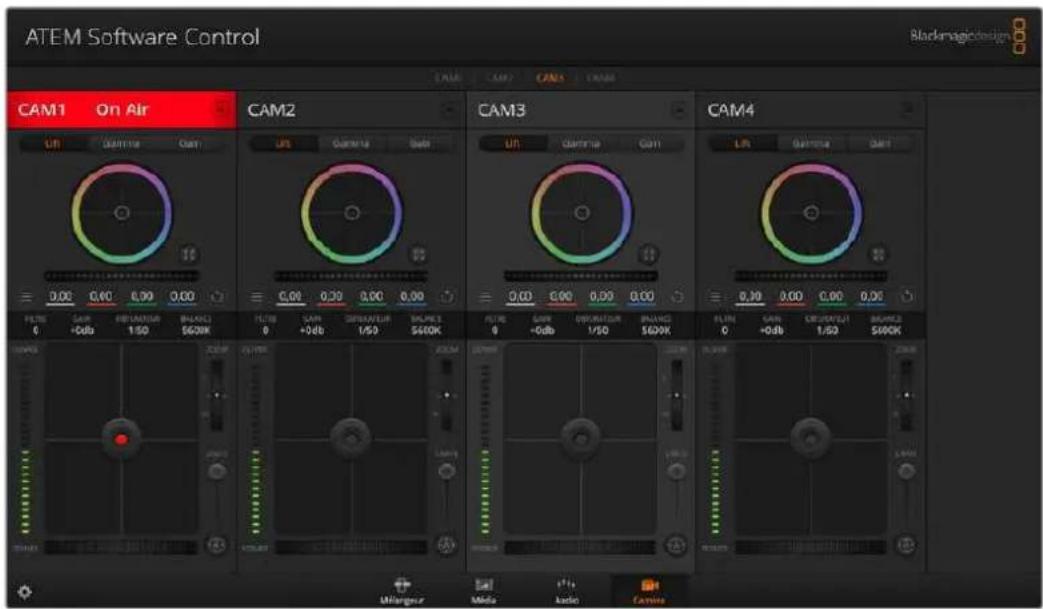Open CAM4 header corner menu
This screenshot has height=609, width=1043.
pyautogui.click(x=909, y=108)
